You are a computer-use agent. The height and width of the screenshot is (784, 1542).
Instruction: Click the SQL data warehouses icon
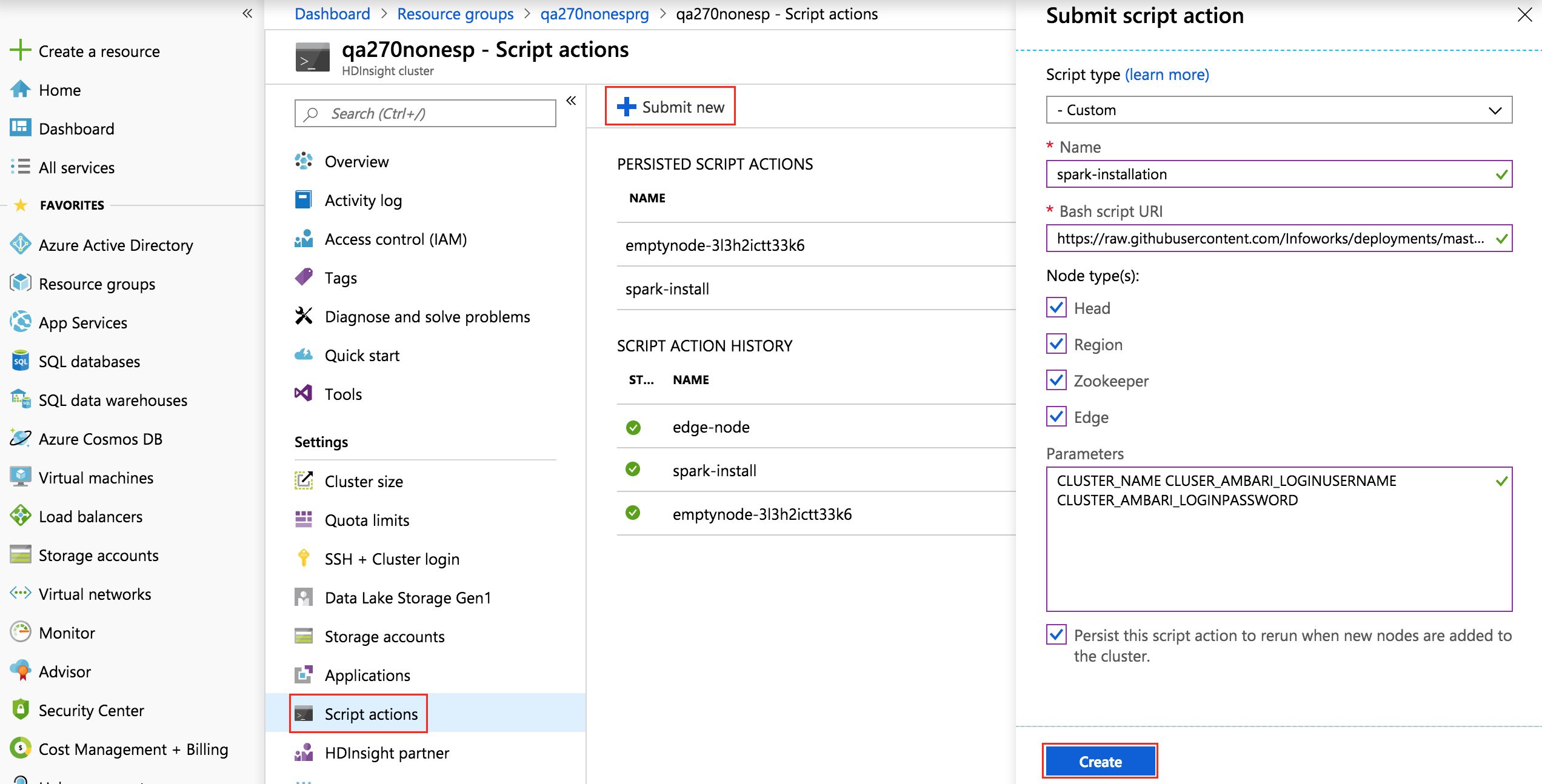21,399
